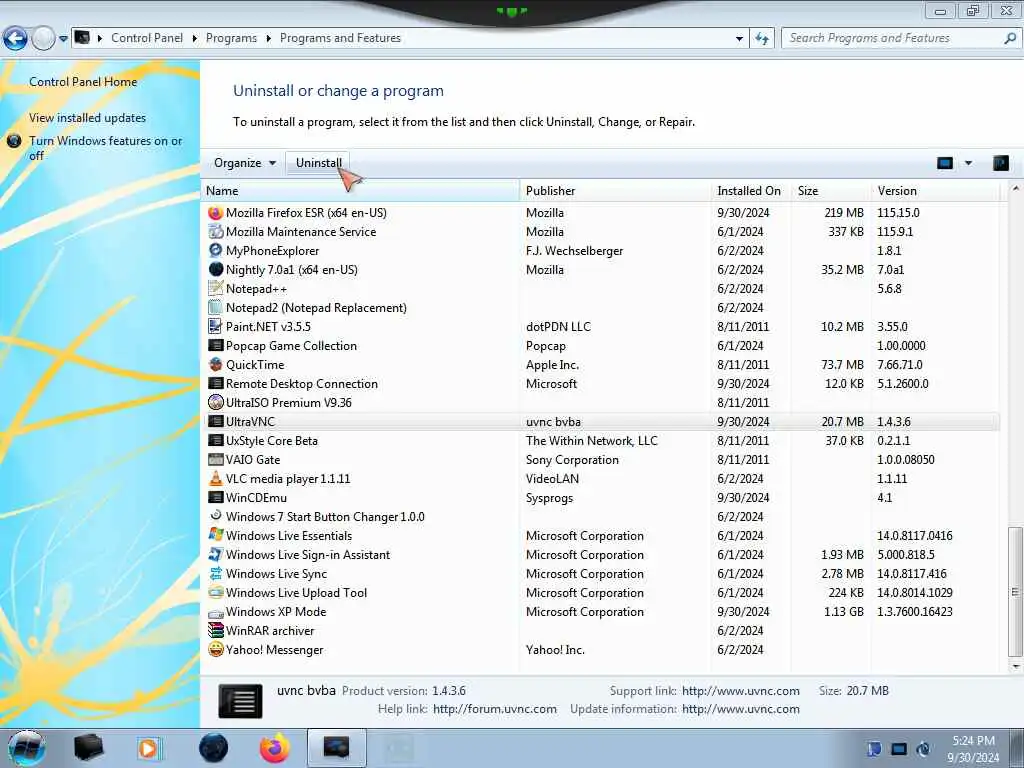Click the Mozilla Maintenance Service icon
This screenshot has width=1024, height=768.
(216, 232)
